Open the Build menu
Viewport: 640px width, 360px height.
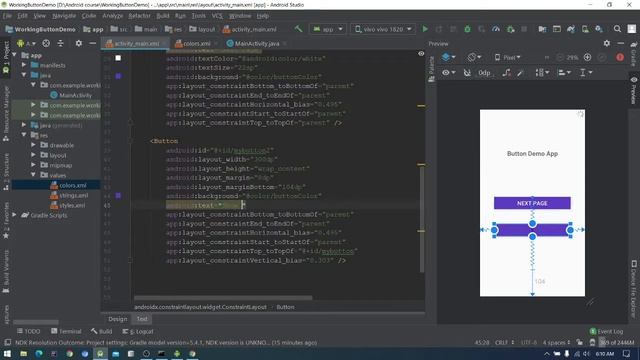pos(162,16)
